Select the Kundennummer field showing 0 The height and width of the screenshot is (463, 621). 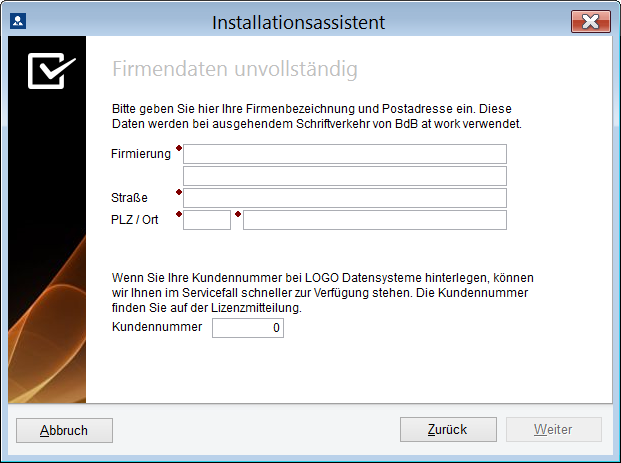pos(248,328)
